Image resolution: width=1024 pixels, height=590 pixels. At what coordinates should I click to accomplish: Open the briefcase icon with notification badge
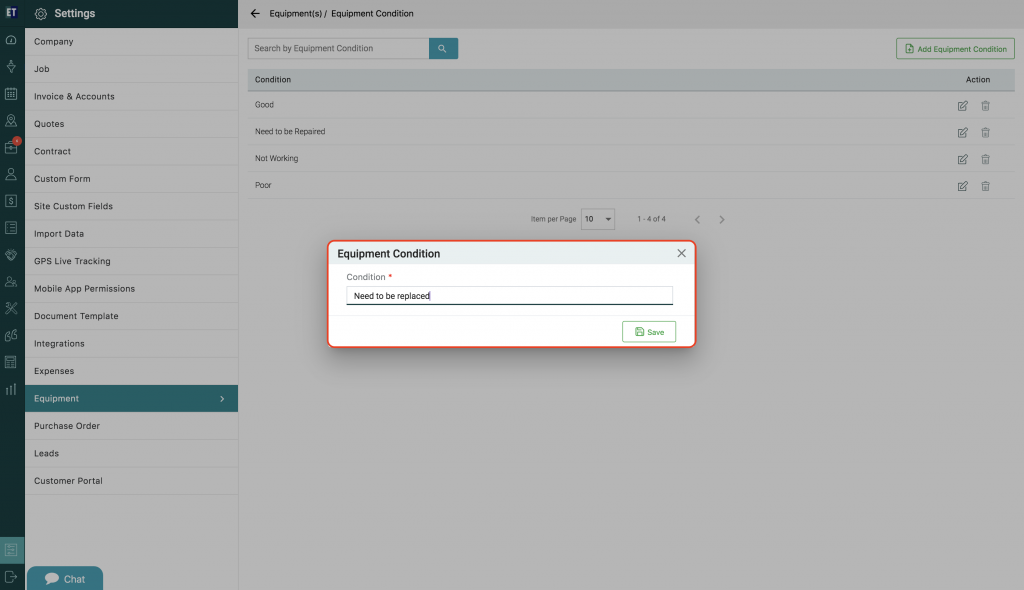(11, 147)
